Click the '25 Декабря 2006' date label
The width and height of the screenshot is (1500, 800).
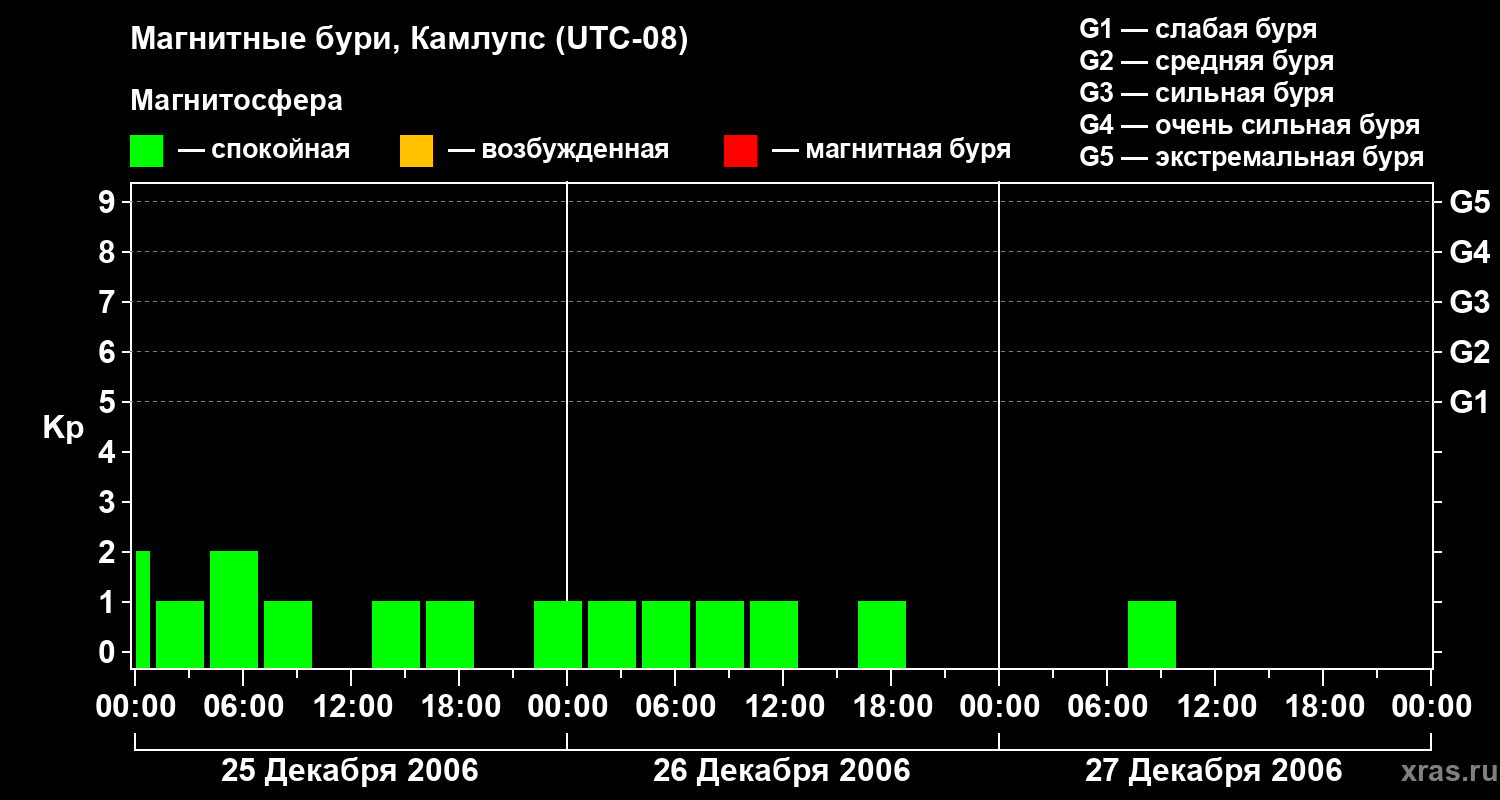point(350,771)
